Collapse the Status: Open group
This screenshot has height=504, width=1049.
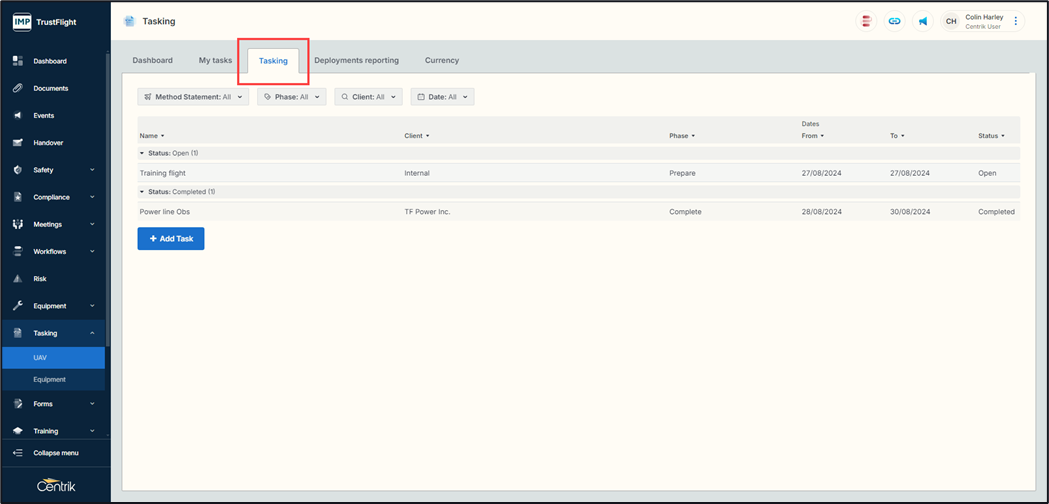pyautogui.click(x=142, y=154)
